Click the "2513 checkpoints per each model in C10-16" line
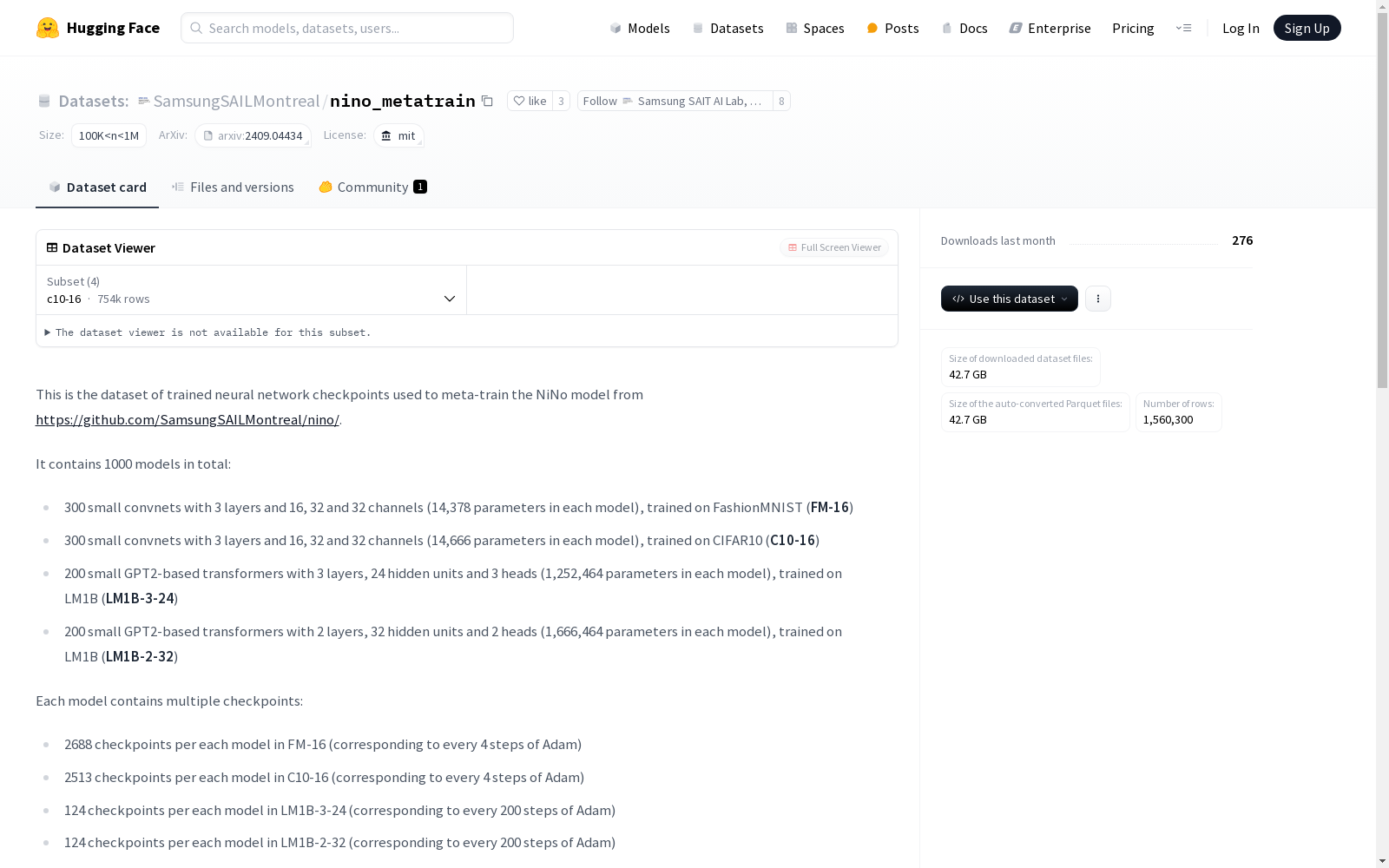 [324, 777]
